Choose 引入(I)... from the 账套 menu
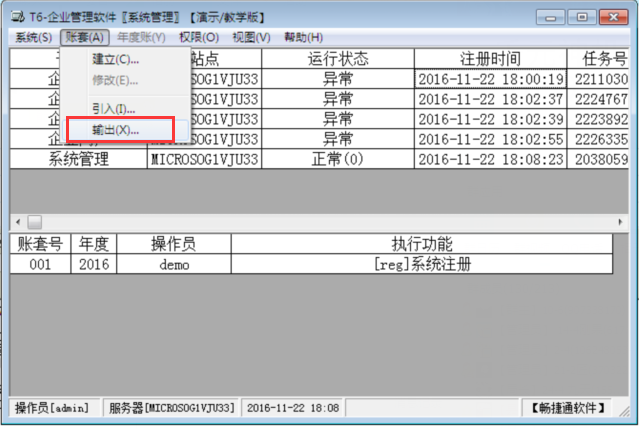 (x=113, y=108)
